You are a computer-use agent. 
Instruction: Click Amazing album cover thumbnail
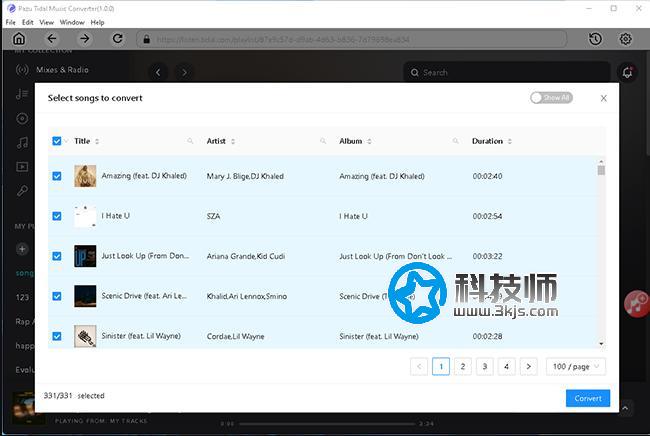[x=85, y=176]
